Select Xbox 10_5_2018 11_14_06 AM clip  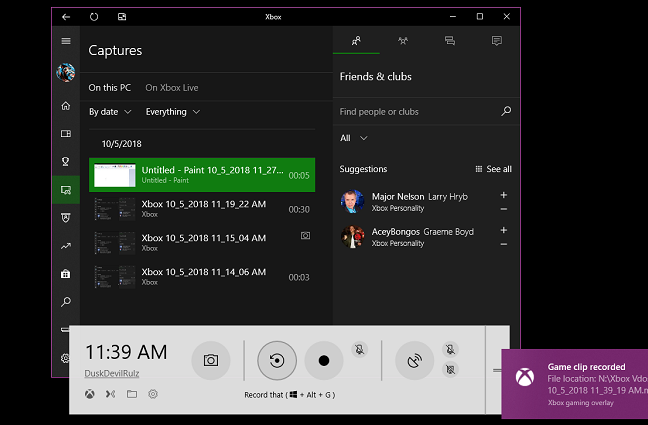coord(202,277)
